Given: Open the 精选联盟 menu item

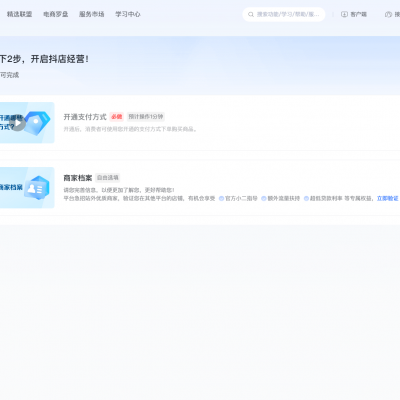Looking at the screenshot, I should 19,14.
